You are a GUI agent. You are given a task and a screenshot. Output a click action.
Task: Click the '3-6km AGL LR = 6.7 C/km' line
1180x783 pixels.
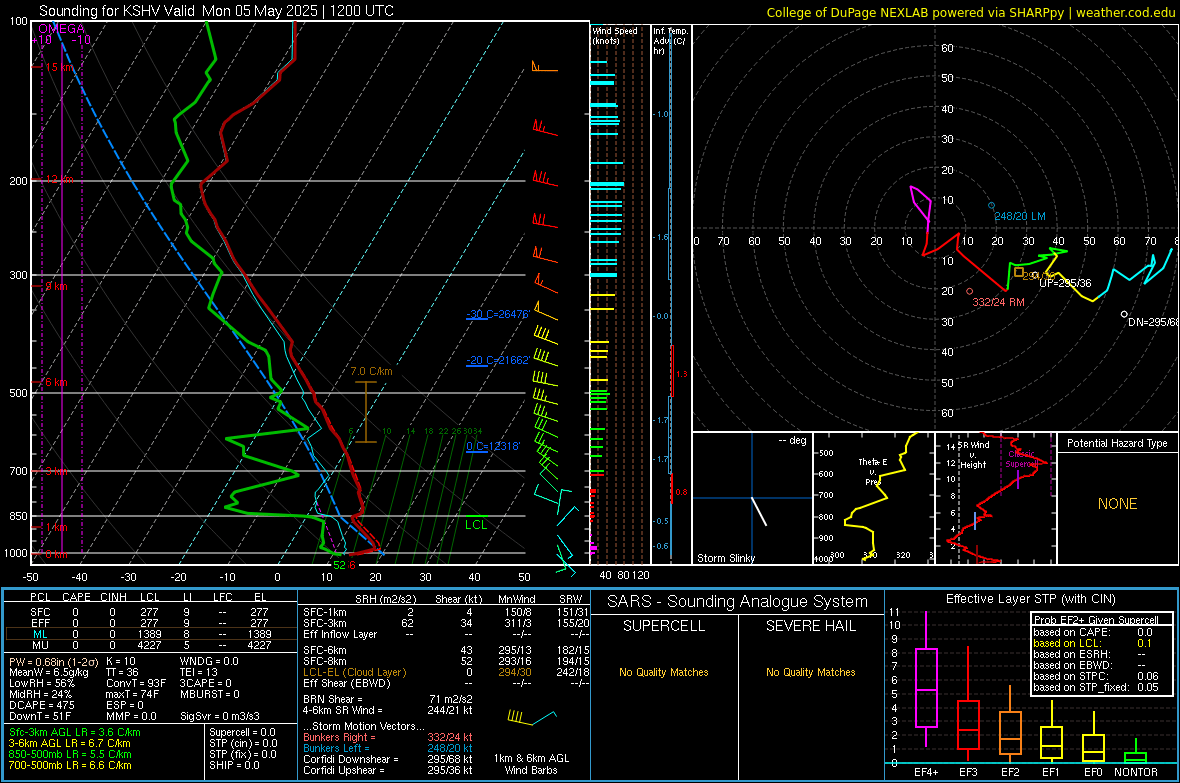tap(69, 743)
